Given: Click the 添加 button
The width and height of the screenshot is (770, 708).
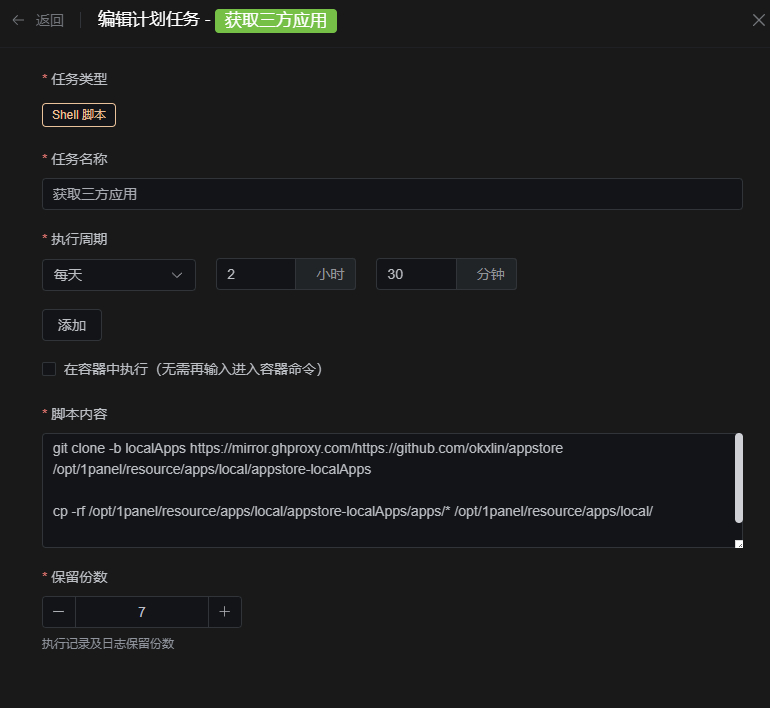Looking at the screenshot, I should click(72, 325).
